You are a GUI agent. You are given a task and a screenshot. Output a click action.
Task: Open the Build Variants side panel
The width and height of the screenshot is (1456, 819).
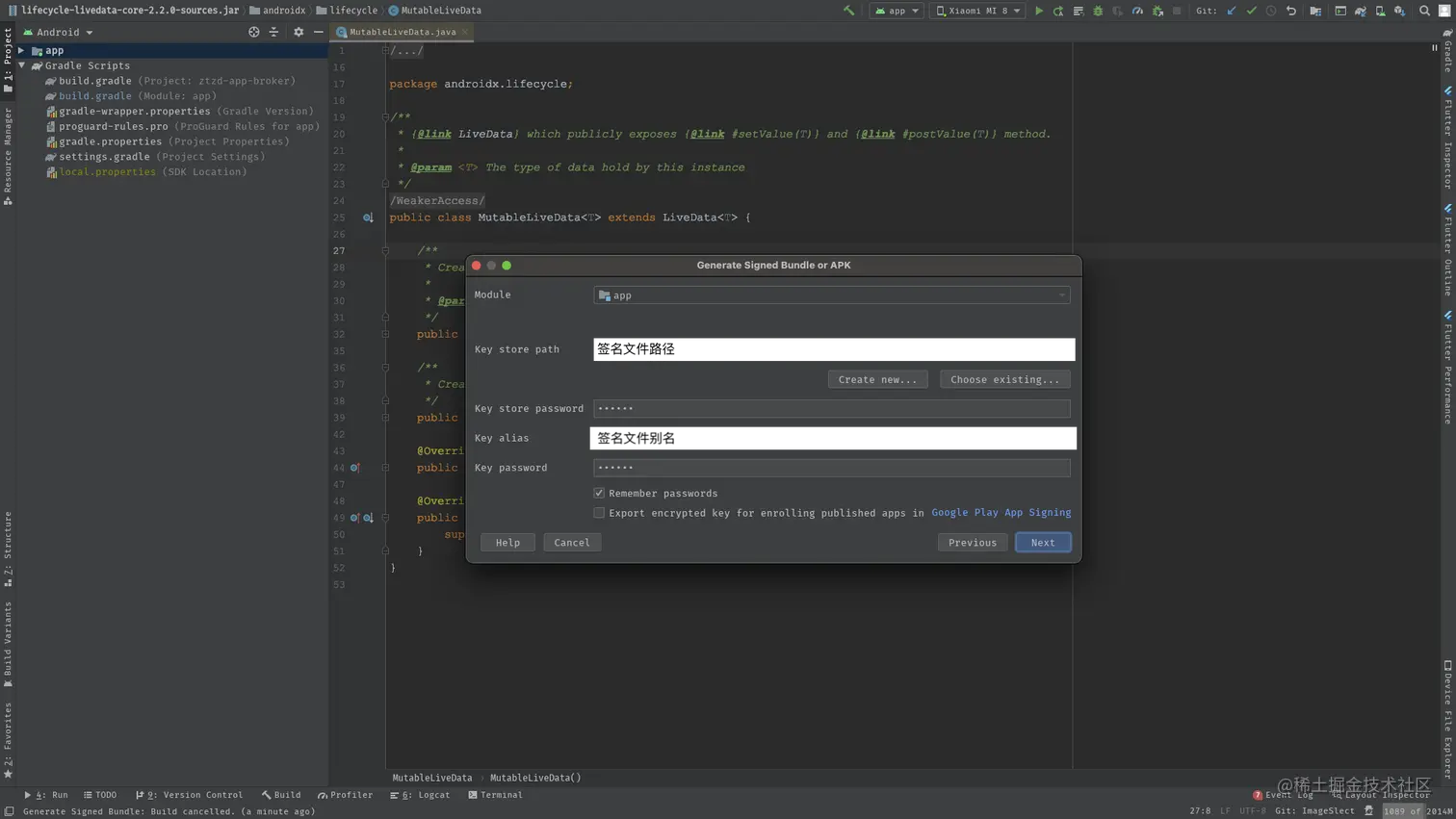tap(8, 644)
